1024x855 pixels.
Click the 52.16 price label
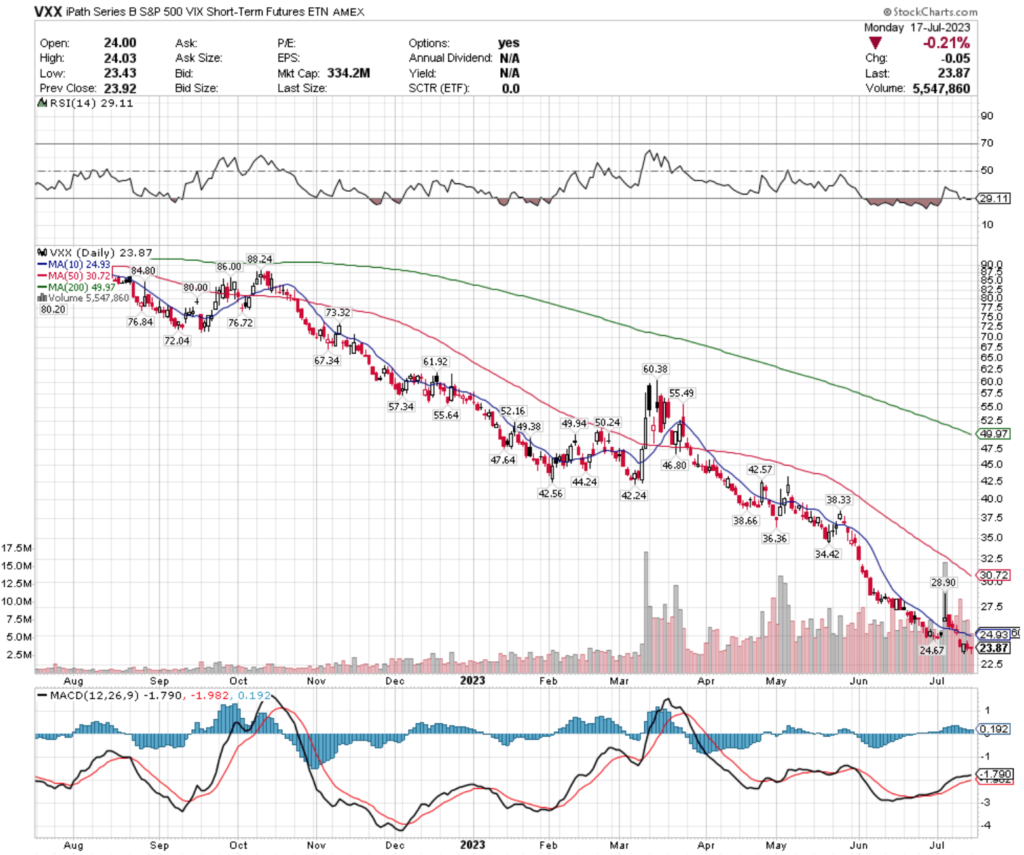(x=513, y=411)
